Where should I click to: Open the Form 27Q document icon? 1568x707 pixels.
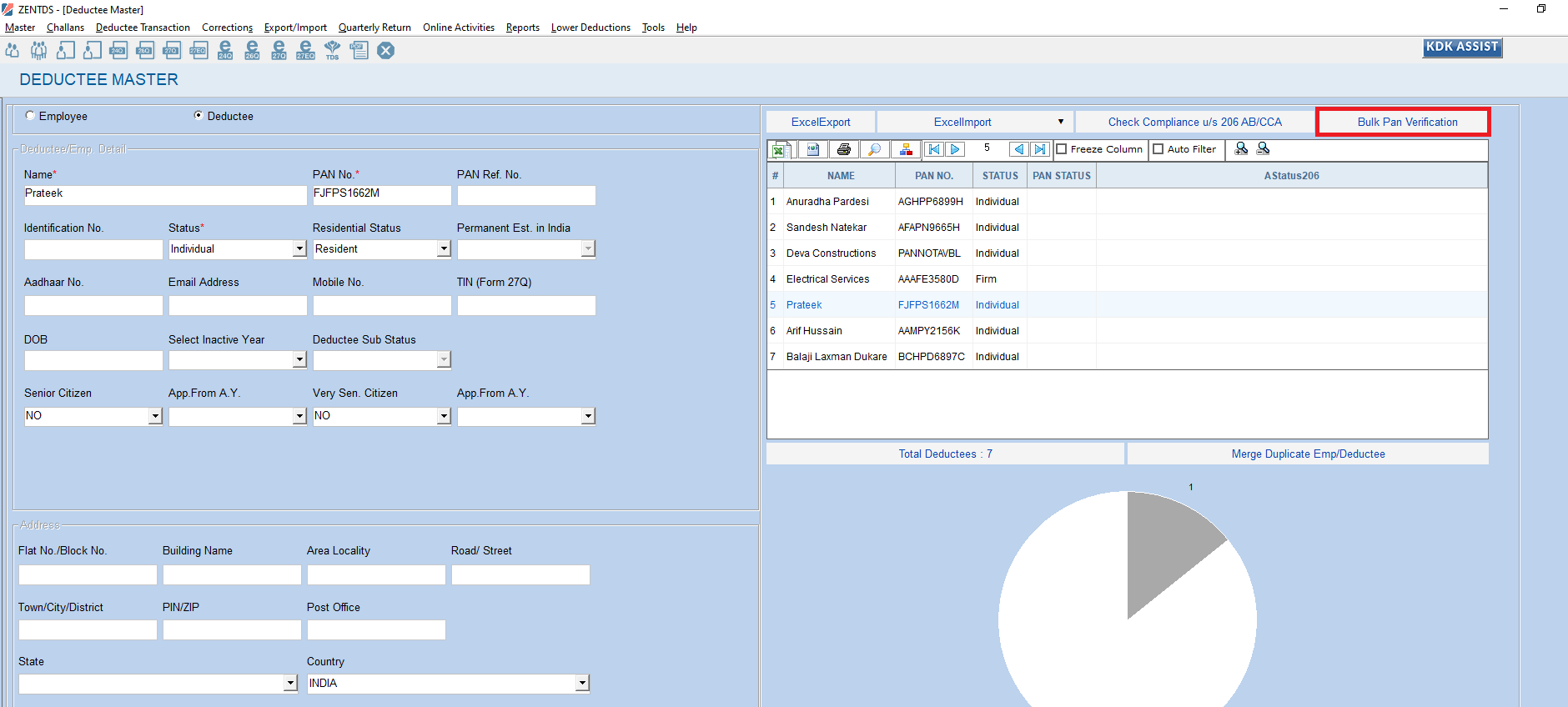(172, 50)
